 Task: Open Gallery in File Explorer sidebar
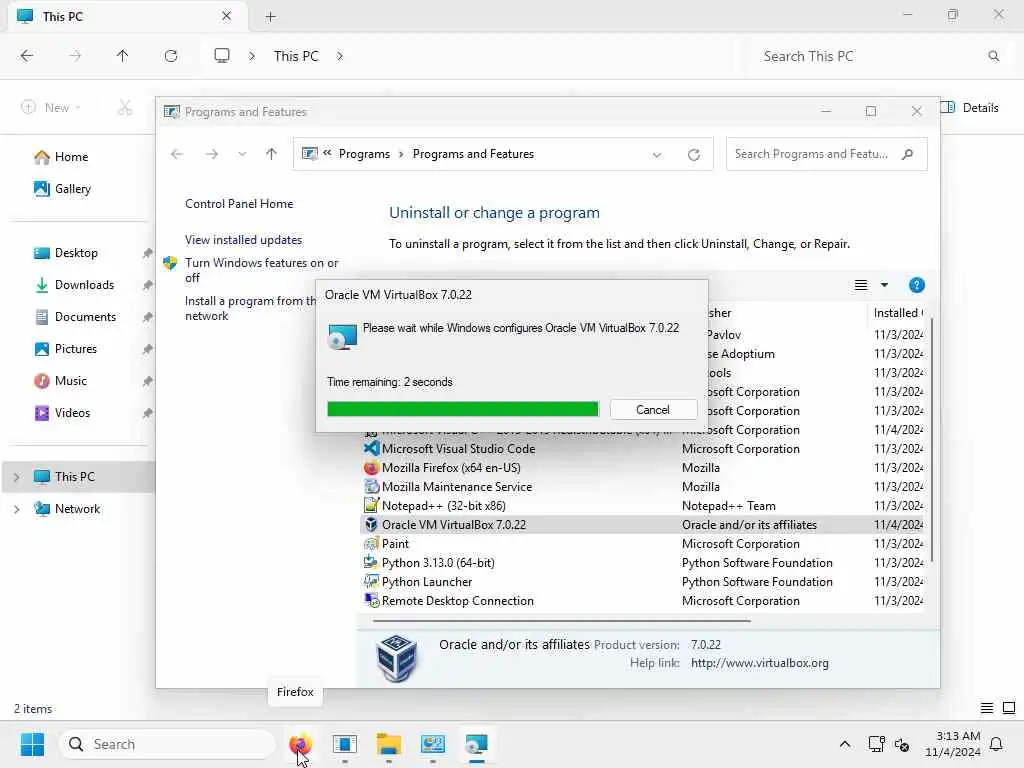click(x=72, y=189)
